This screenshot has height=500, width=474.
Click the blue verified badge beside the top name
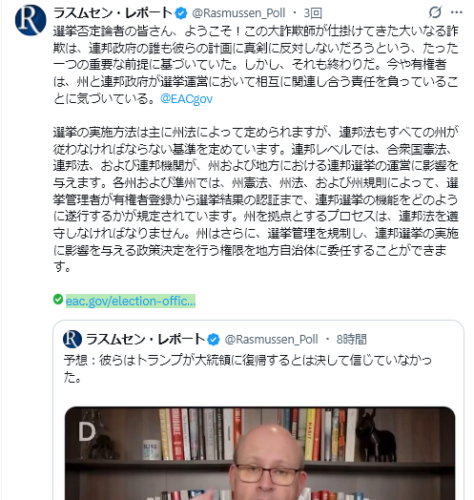181,13
